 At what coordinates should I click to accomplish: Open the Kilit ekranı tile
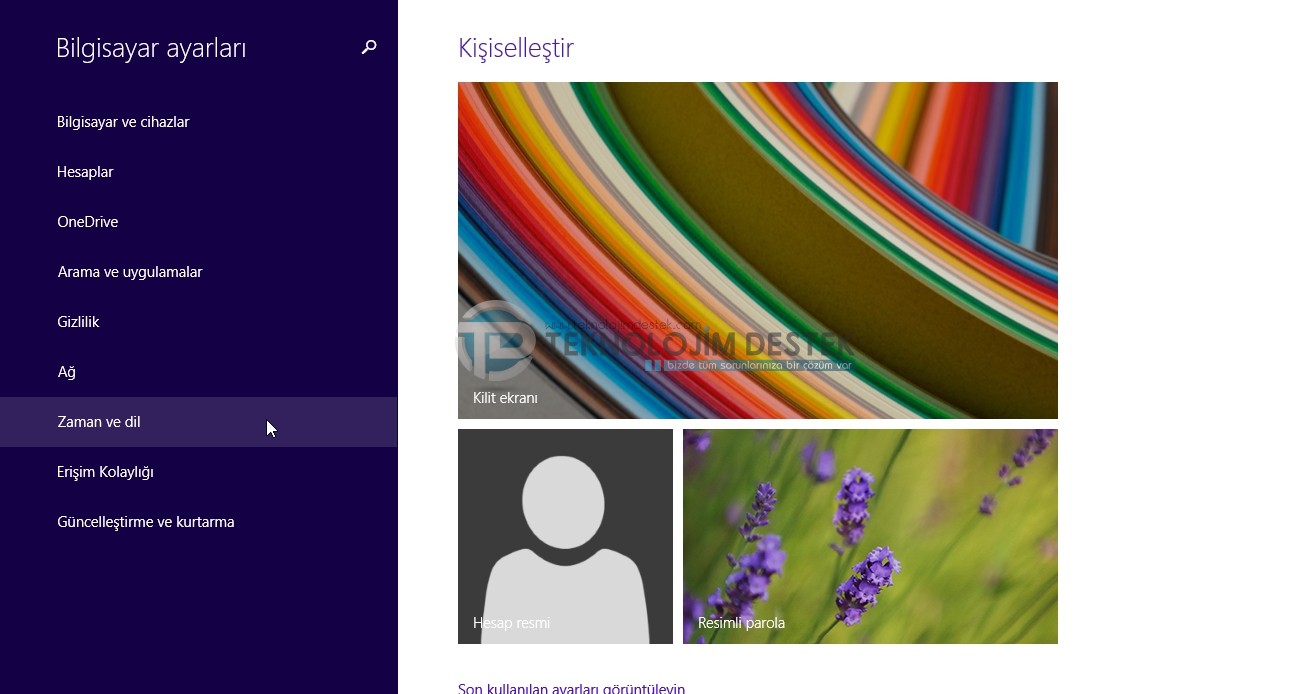pos(758,250)
